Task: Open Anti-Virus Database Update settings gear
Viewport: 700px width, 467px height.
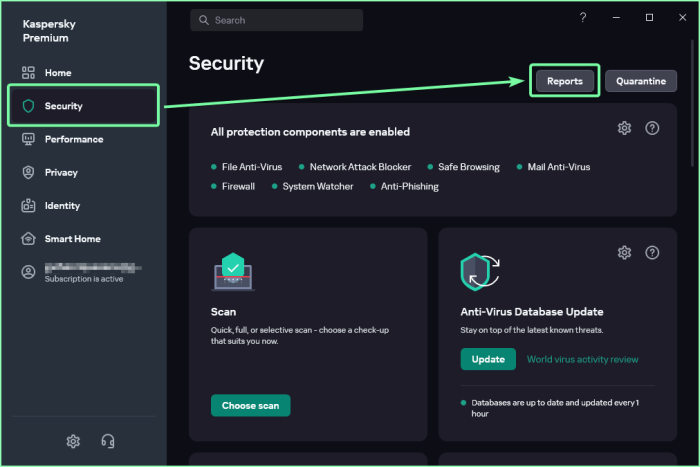Action: coord(624,252)
